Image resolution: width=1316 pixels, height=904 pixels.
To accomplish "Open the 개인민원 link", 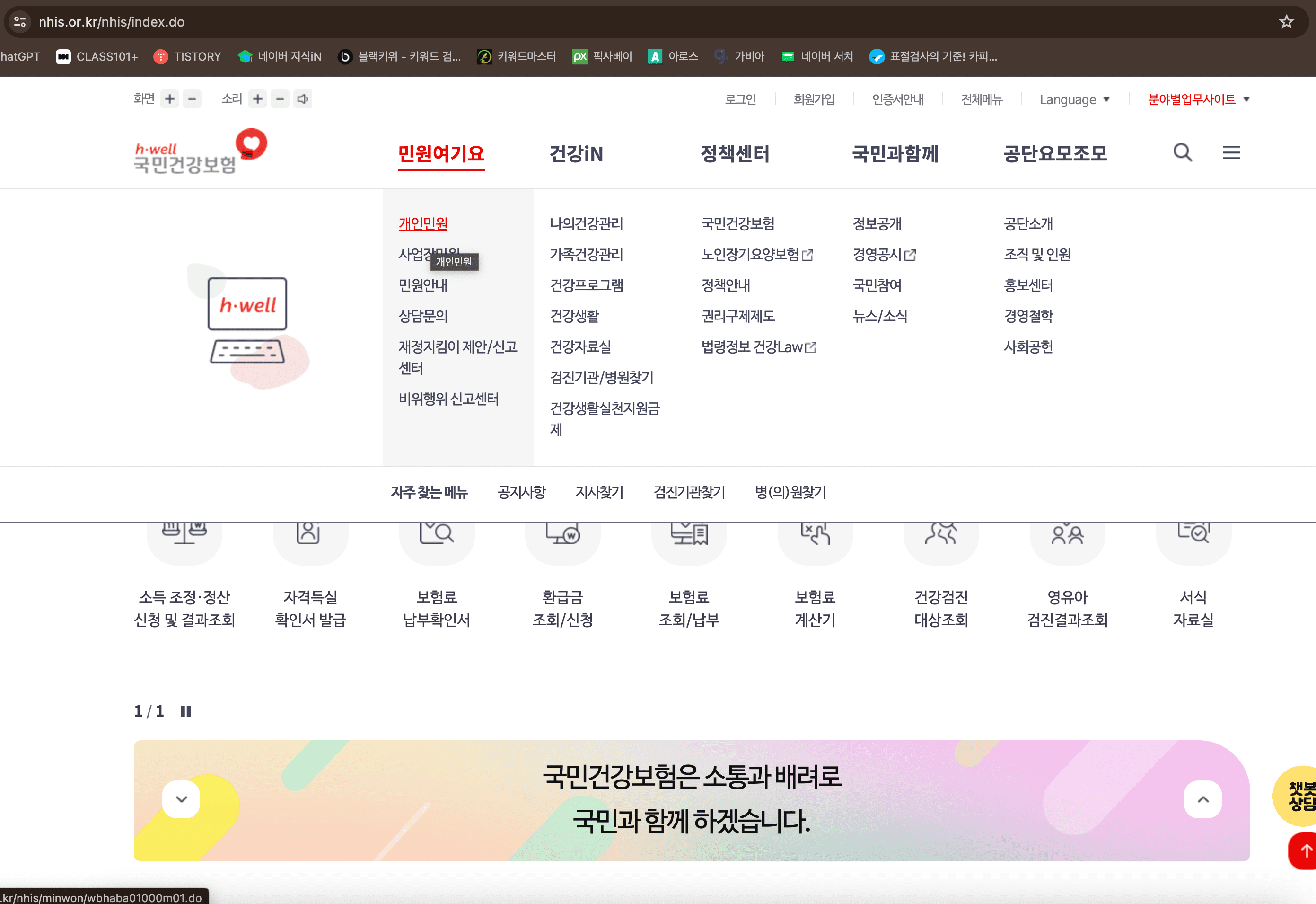I will (421, 223).
